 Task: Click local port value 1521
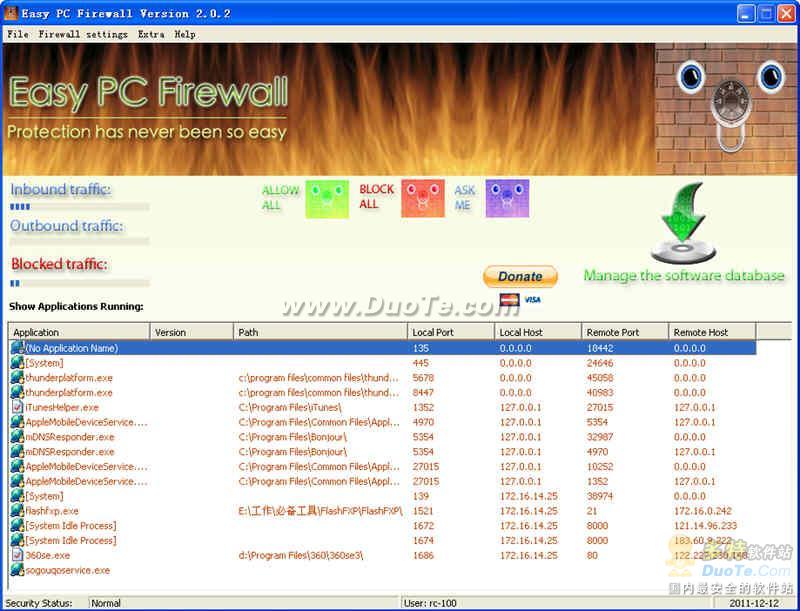pyautogui.click(x=423, y=511)
